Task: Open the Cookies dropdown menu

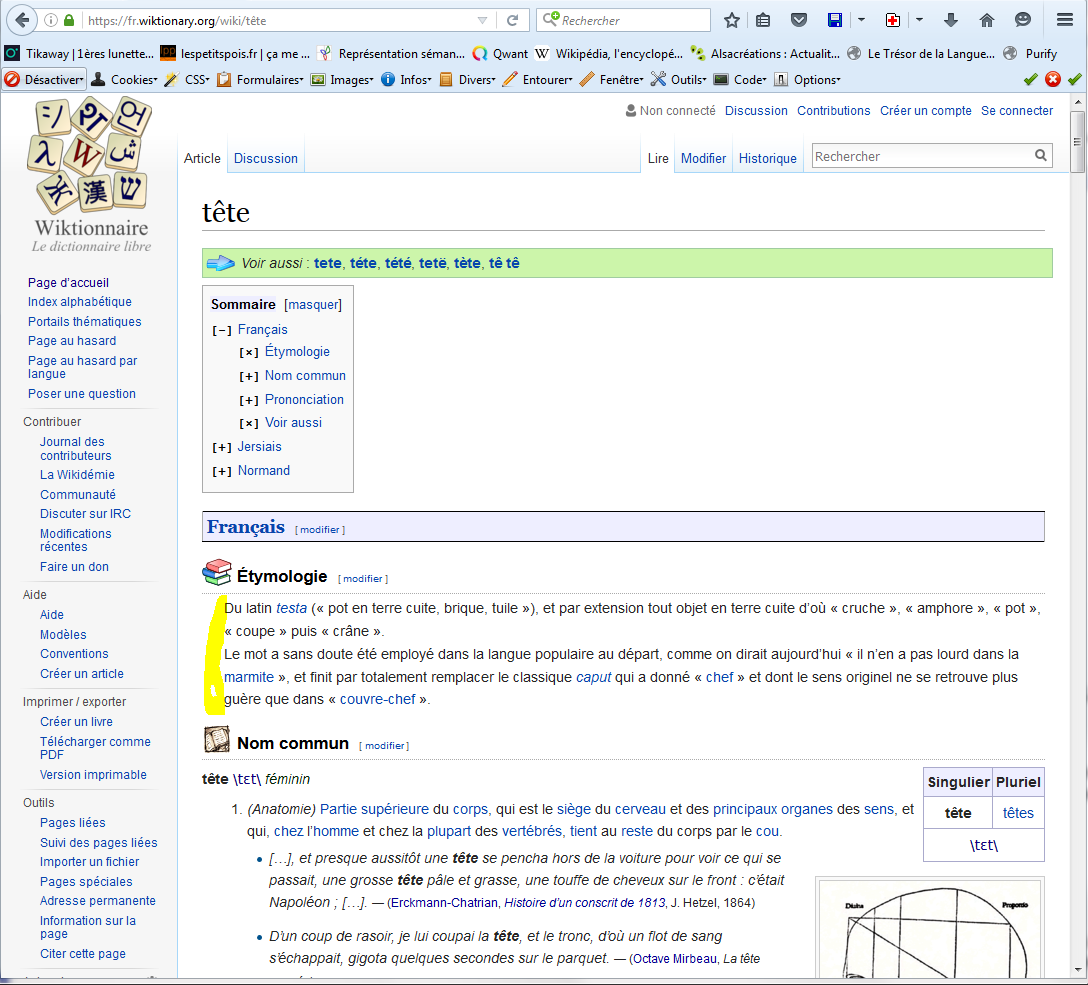Action: tap(125, 79)
